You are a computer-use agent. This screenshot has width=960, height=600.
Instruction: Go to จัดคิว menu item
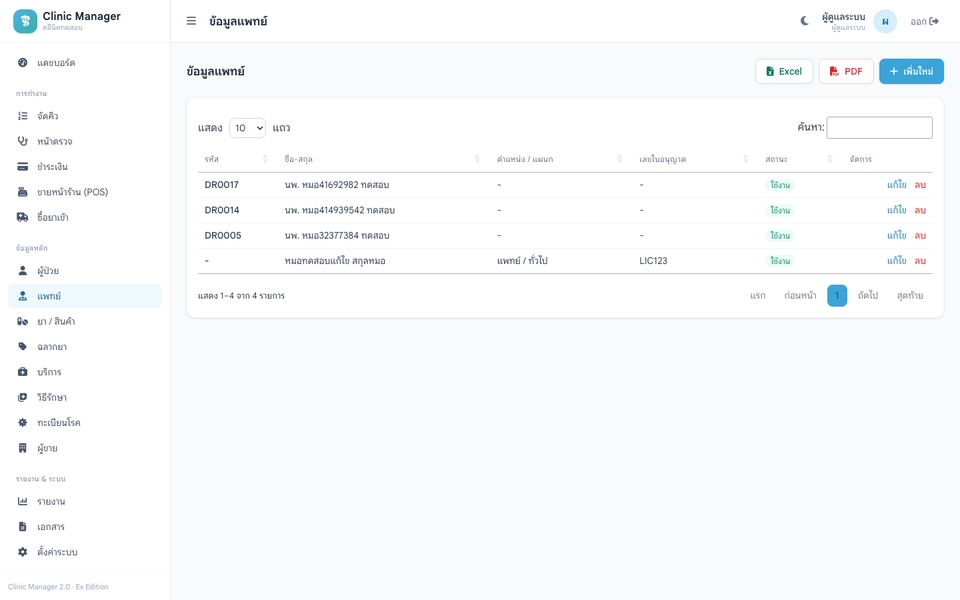pos(85,116)
